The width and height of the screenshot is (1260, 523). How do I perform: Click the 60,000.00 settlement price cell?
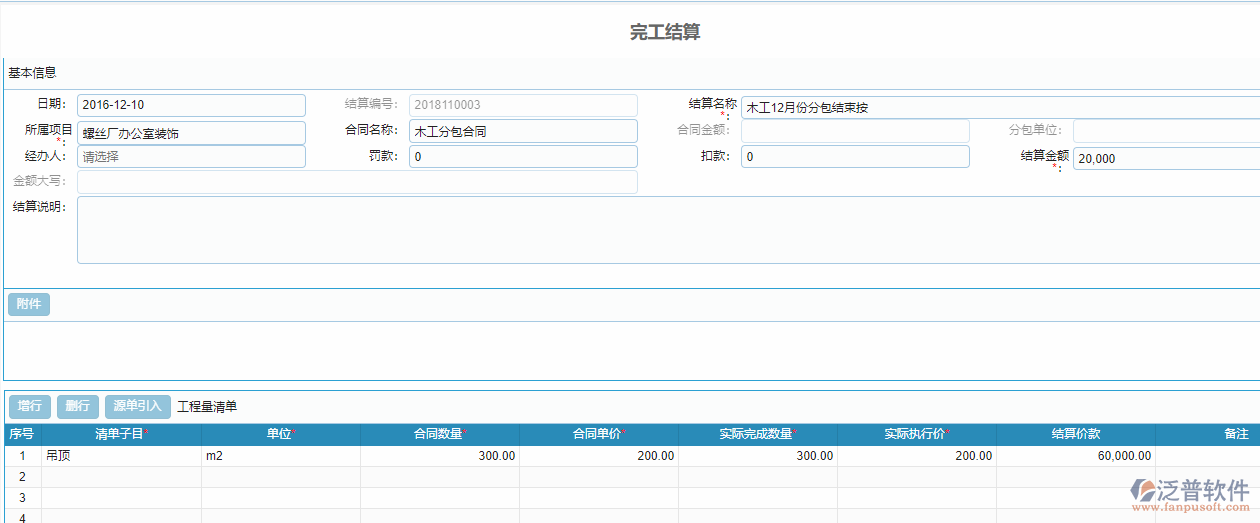pos(1075,456)
